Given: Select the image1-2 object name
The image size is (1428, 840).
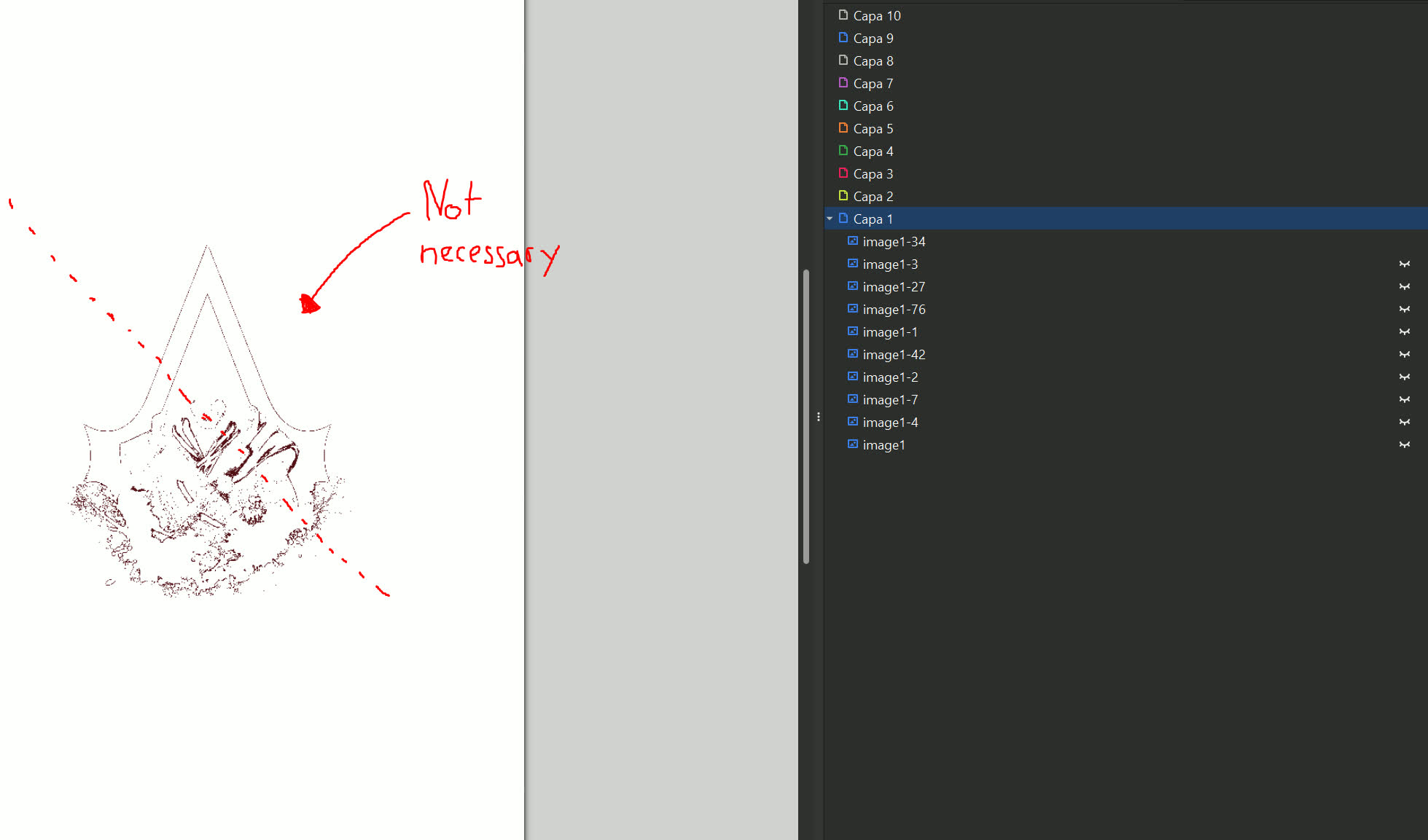Looking at the screenshot, I should 891,377.
